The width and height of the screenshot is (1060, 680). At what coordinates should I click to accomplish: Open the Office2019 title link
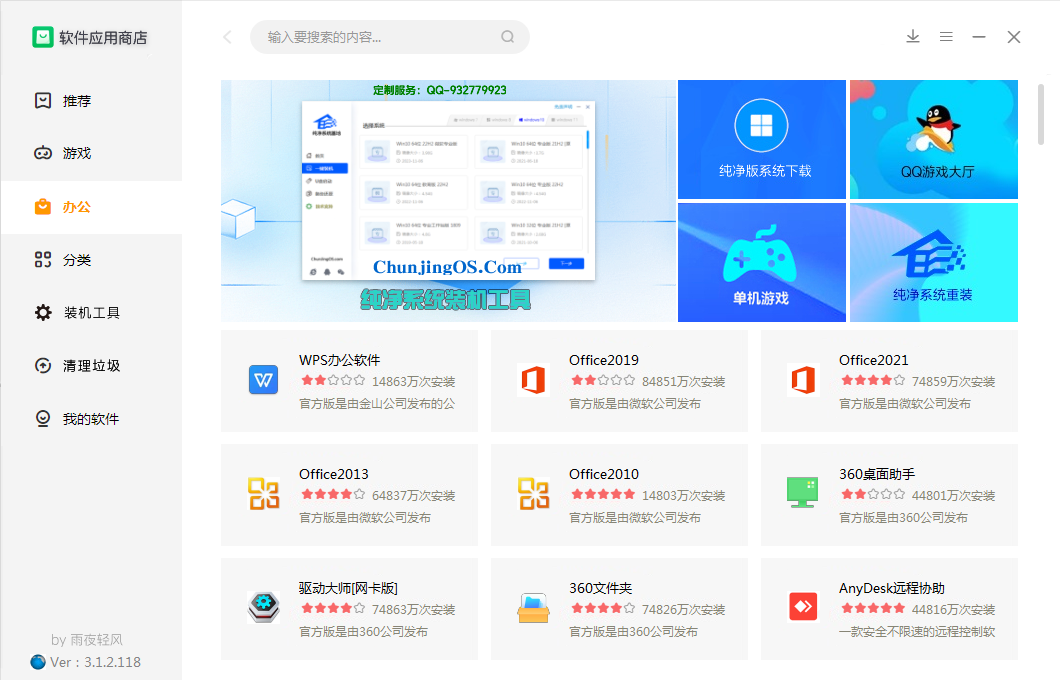pos(604,360)
